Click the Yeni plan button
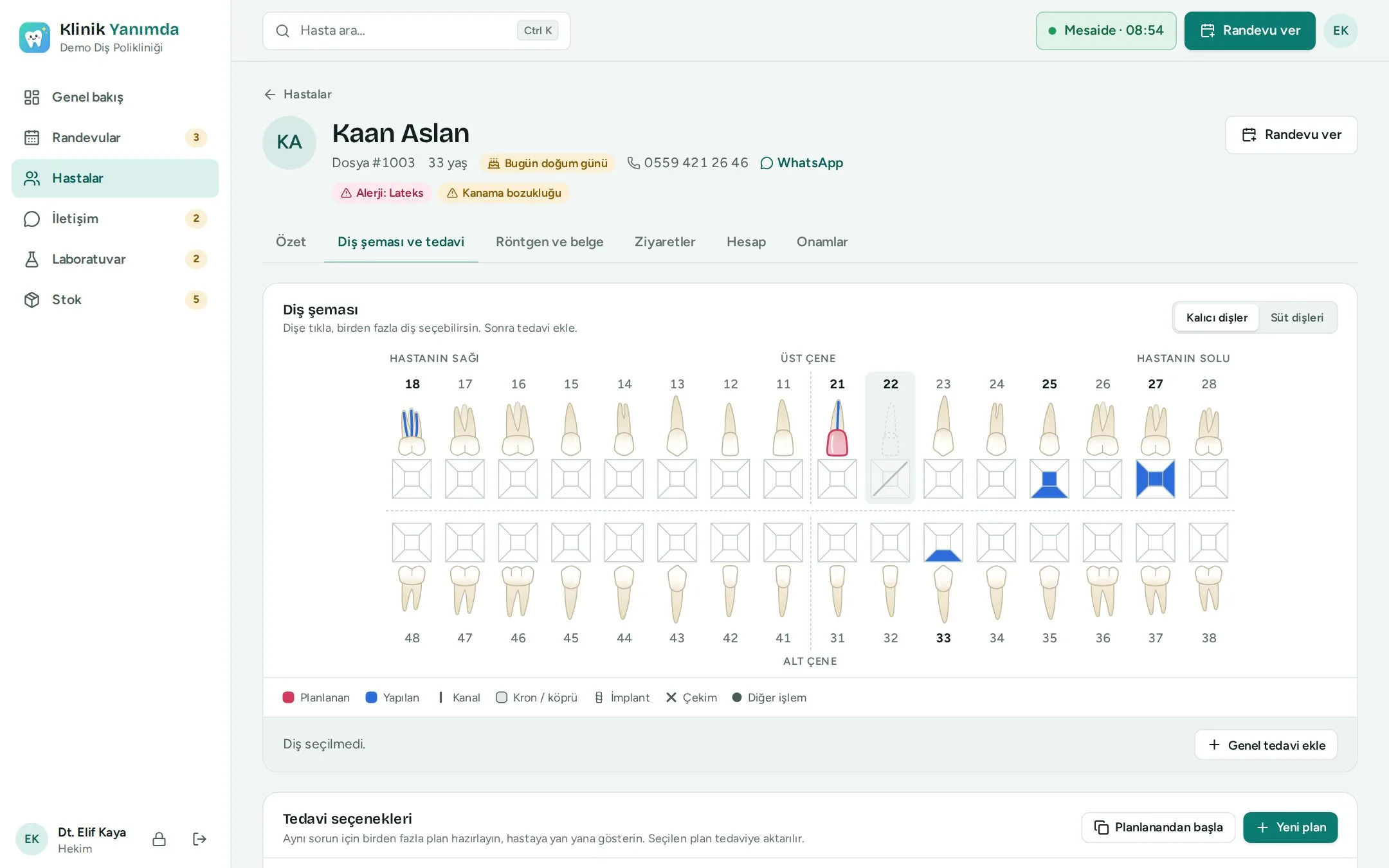1389x868 pixels. click(1290, 827)
